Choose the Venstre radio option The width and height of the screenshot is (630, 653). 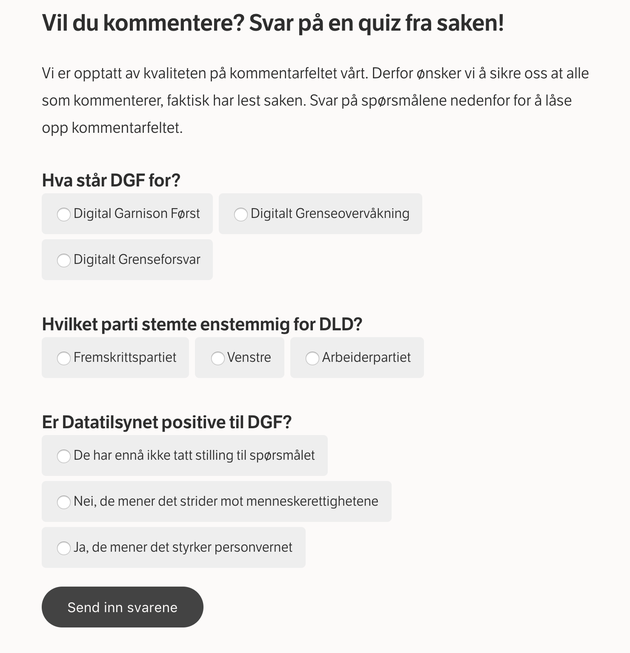click(x=239, y=358)
